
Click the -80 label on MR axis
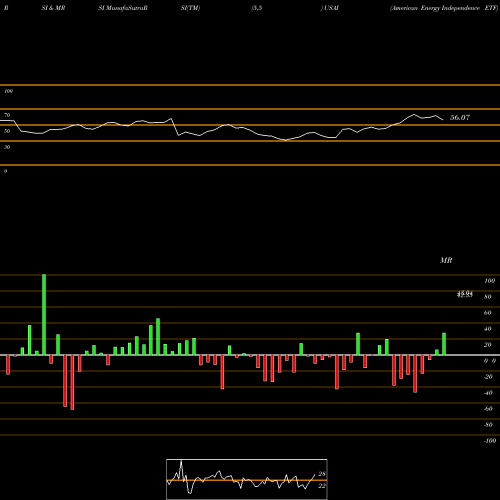488,425
